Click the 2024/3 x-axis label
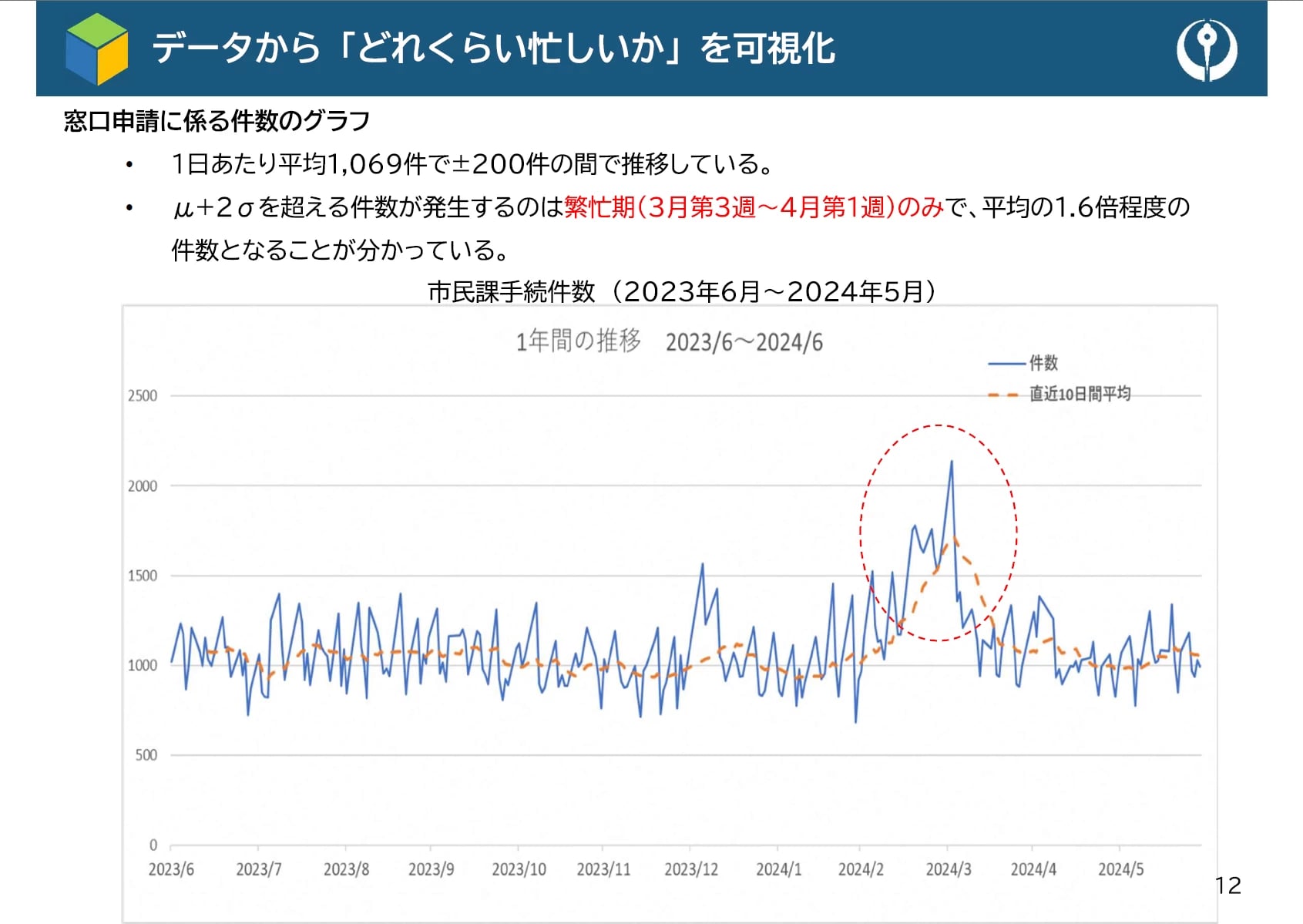1303x924 pixels. click(949, 869)
